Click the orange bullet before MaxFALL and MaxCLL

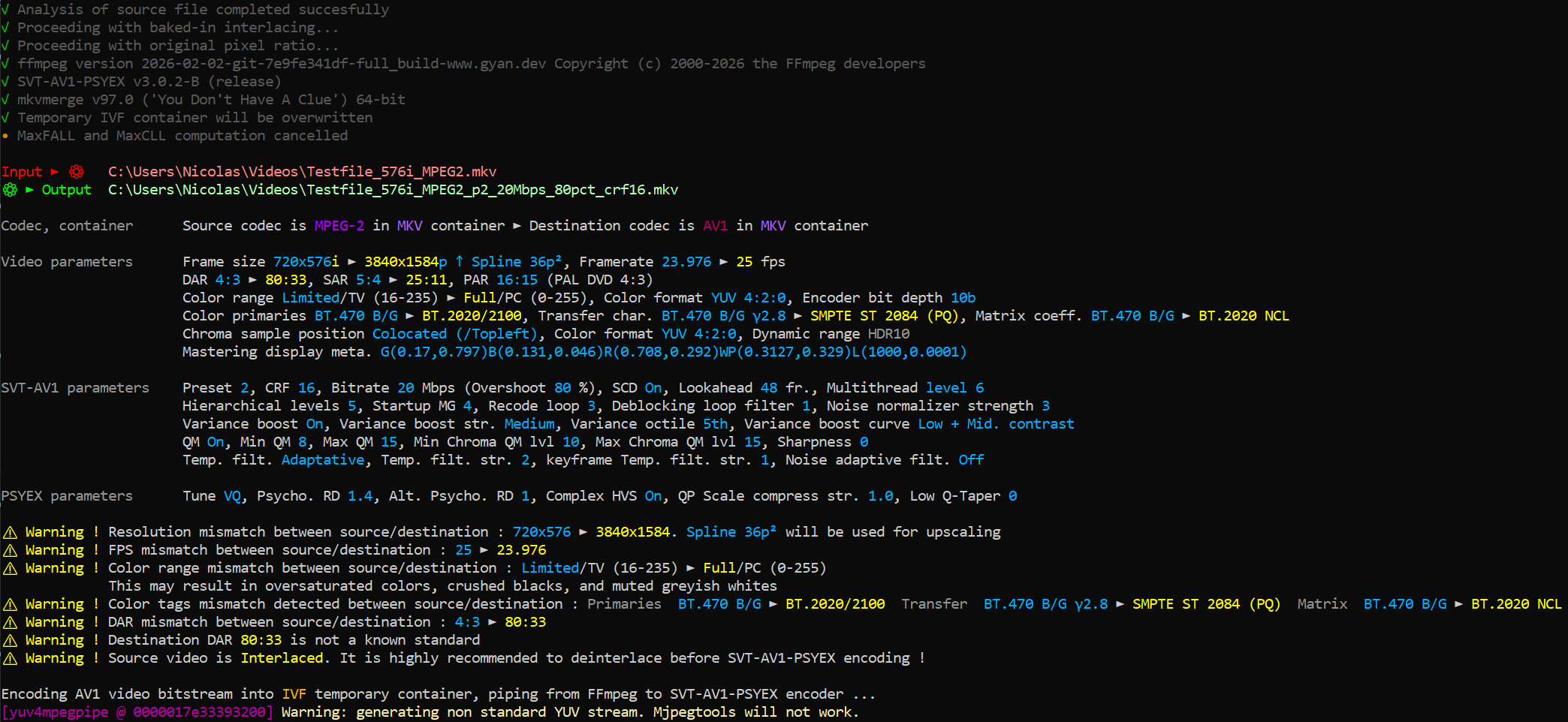[x=5, y=136]
